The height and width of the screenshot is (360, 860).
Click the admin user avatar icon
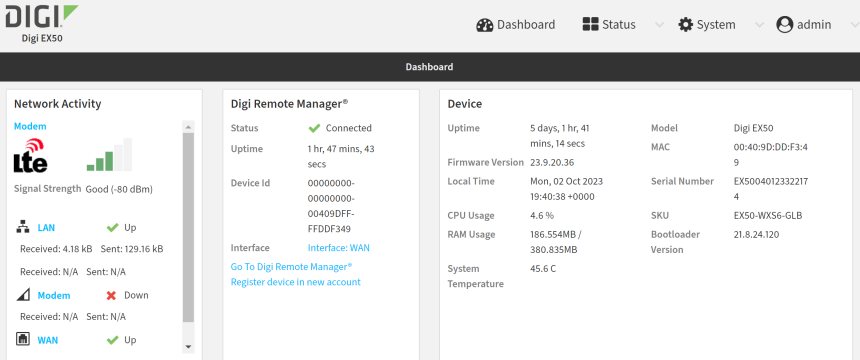click(x=785, y=25)
